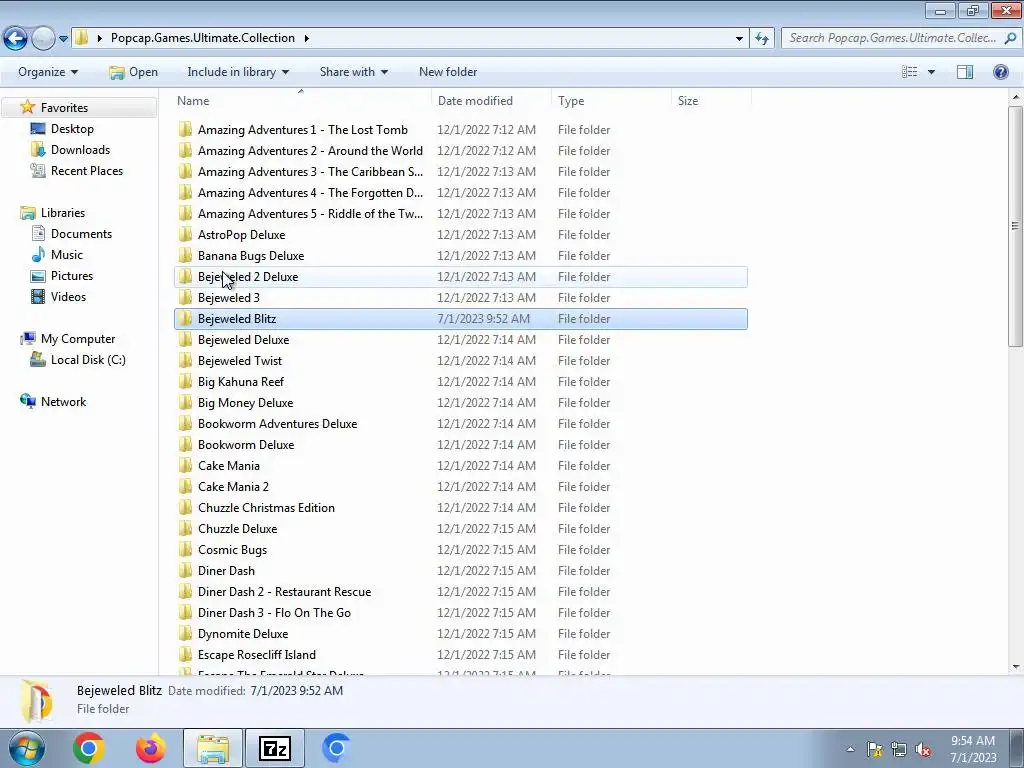Click the Bejeweled Blitz folder icon
Image resolution: width=1024 pixels, height=768 pixels.
(x=185, y=319)
